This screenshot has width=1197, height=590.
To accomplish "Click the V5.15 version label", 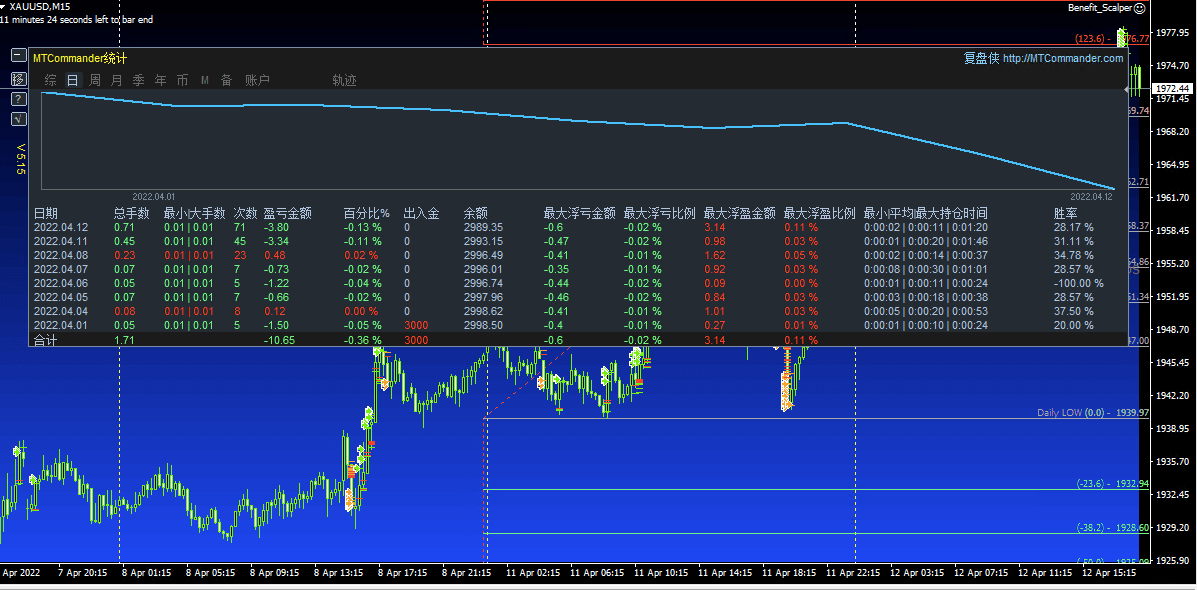I will coord(17,155).
